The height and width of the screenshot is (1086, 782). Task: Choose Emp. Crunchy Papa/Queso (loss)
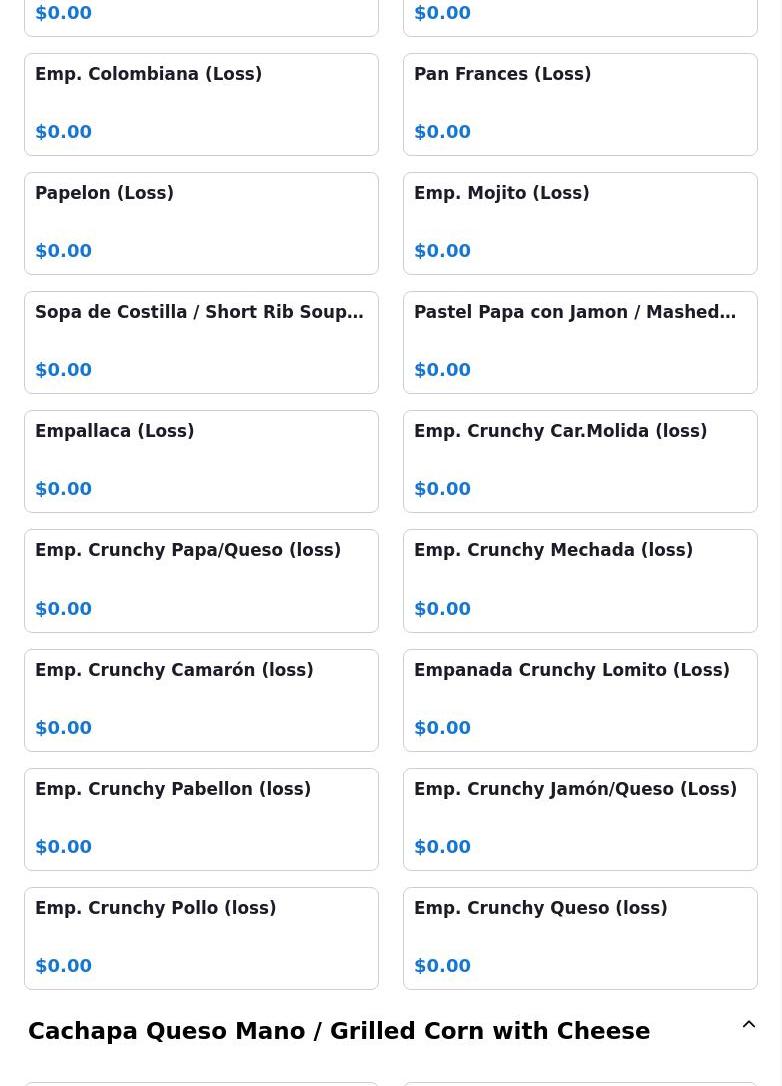[x=202, y=581]
